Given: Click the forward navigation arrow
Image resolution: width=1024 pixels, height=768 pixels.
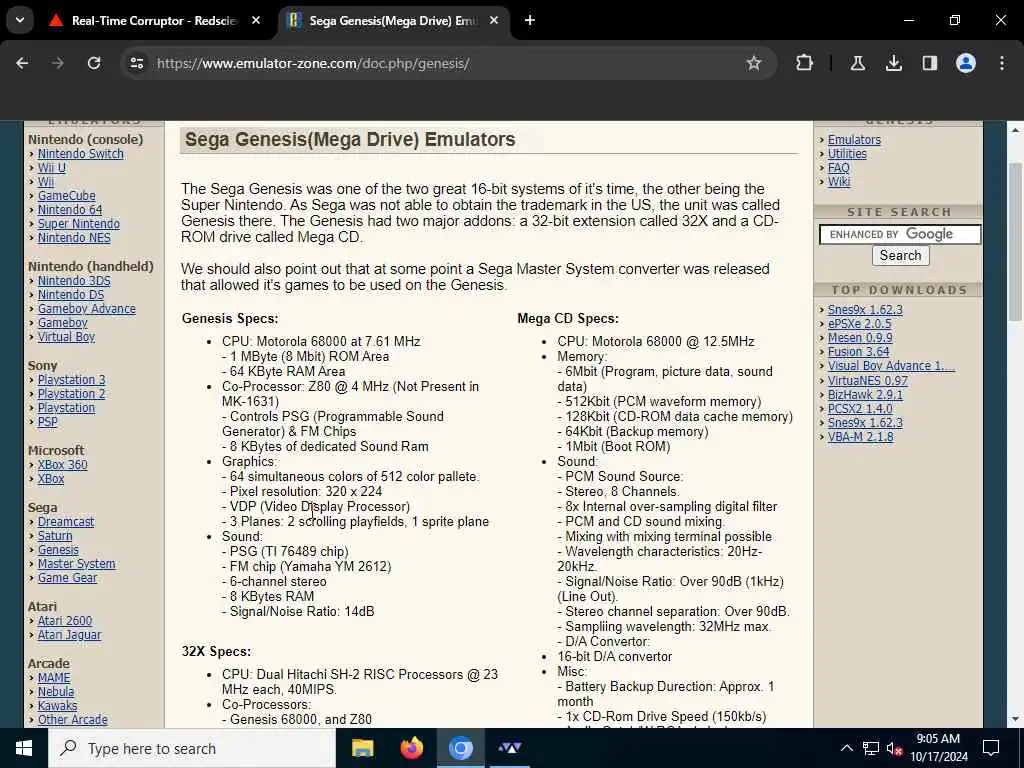Looking at the screenshot, I should 58,63.
